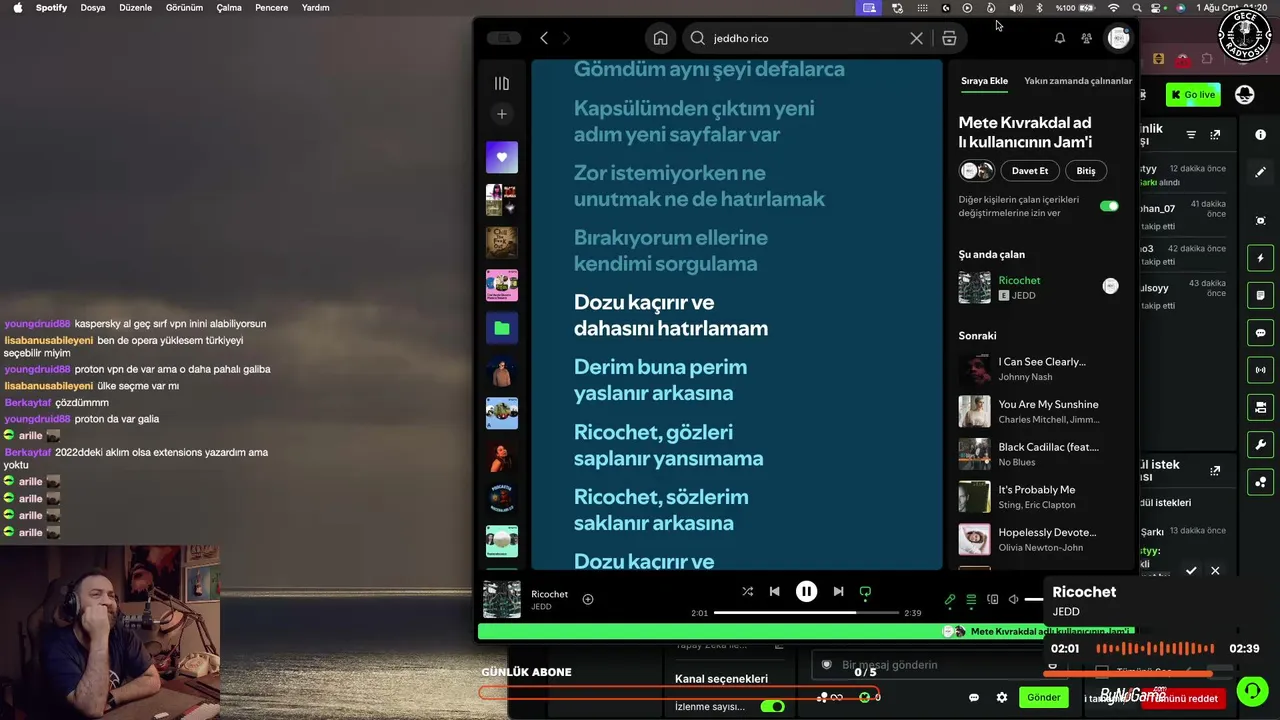Open Liked Songs playlist
The width and height of the screenshot is (1280, 720).
502,157
